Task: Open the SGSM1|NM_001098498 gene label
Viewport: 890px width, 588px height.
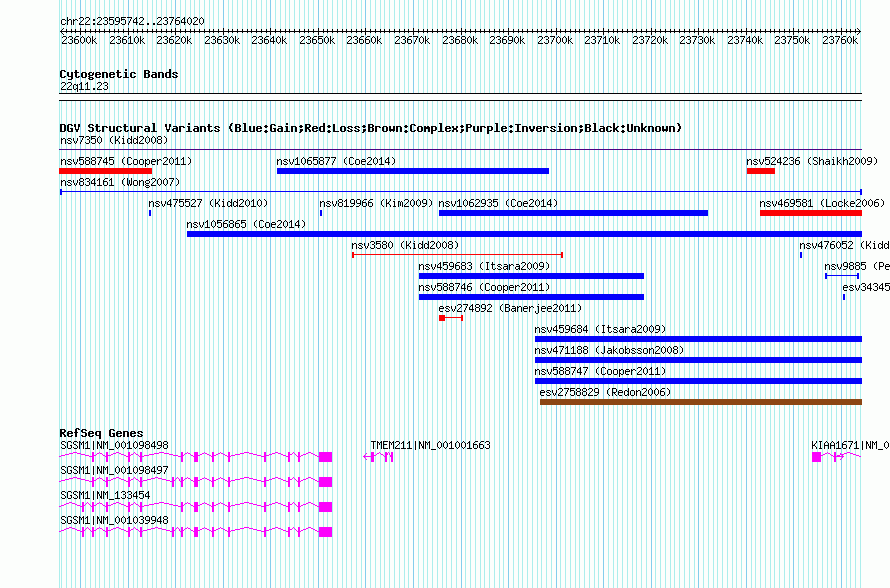Action: (114, 446)
